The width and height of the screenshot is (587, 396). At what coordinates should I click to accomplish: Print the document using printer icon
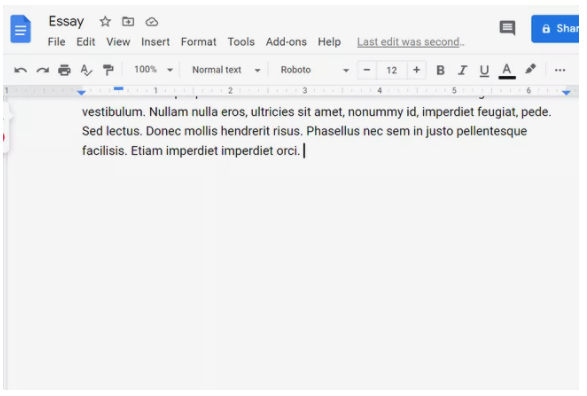click(x=64, y=70)
